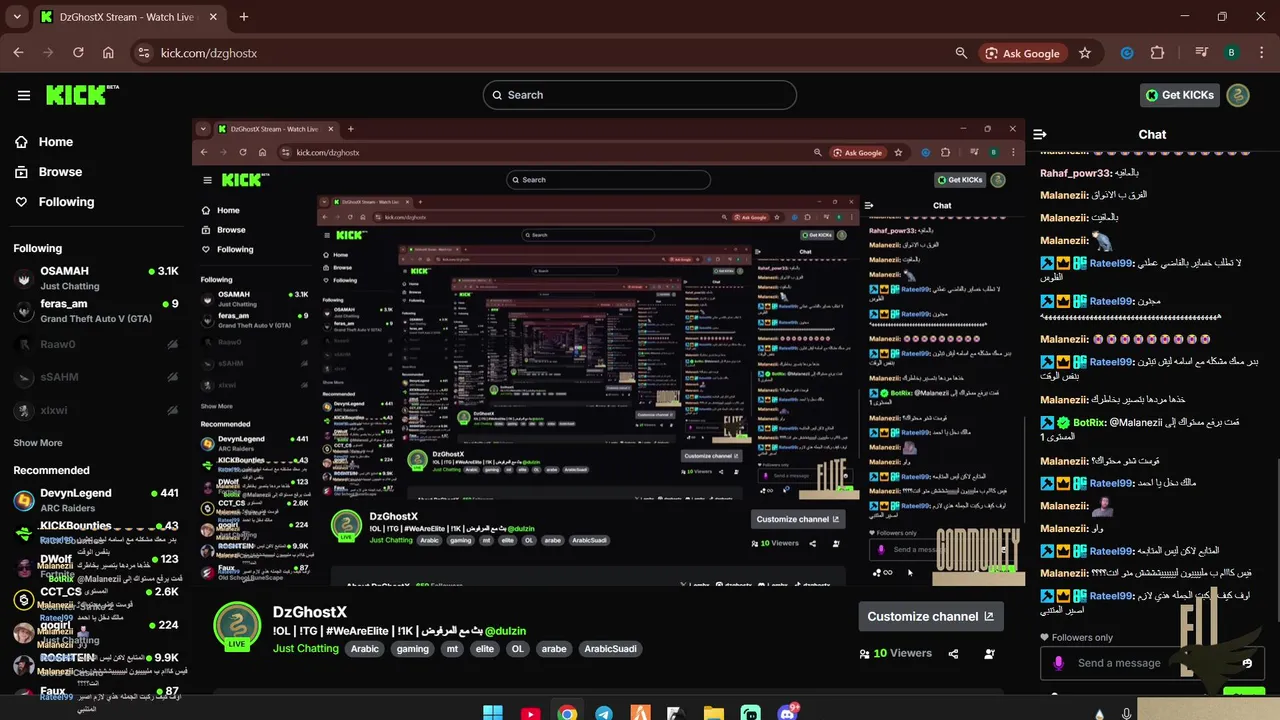Open xlxwi channel in Following list
This screenshot has width=1280, height=720.
95,410
